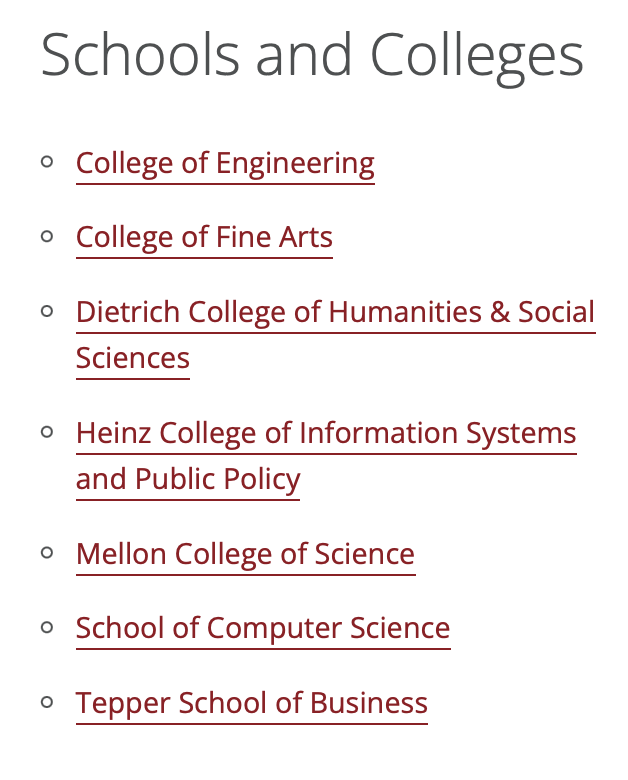628x780 pixels.
Task: Click the word Schools in the heading
Action: [x=140, y=53]
